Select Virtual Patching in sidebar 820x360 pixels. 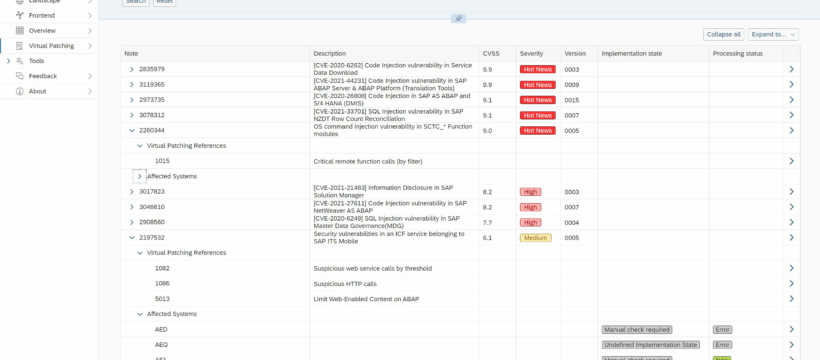coord(49,46)
